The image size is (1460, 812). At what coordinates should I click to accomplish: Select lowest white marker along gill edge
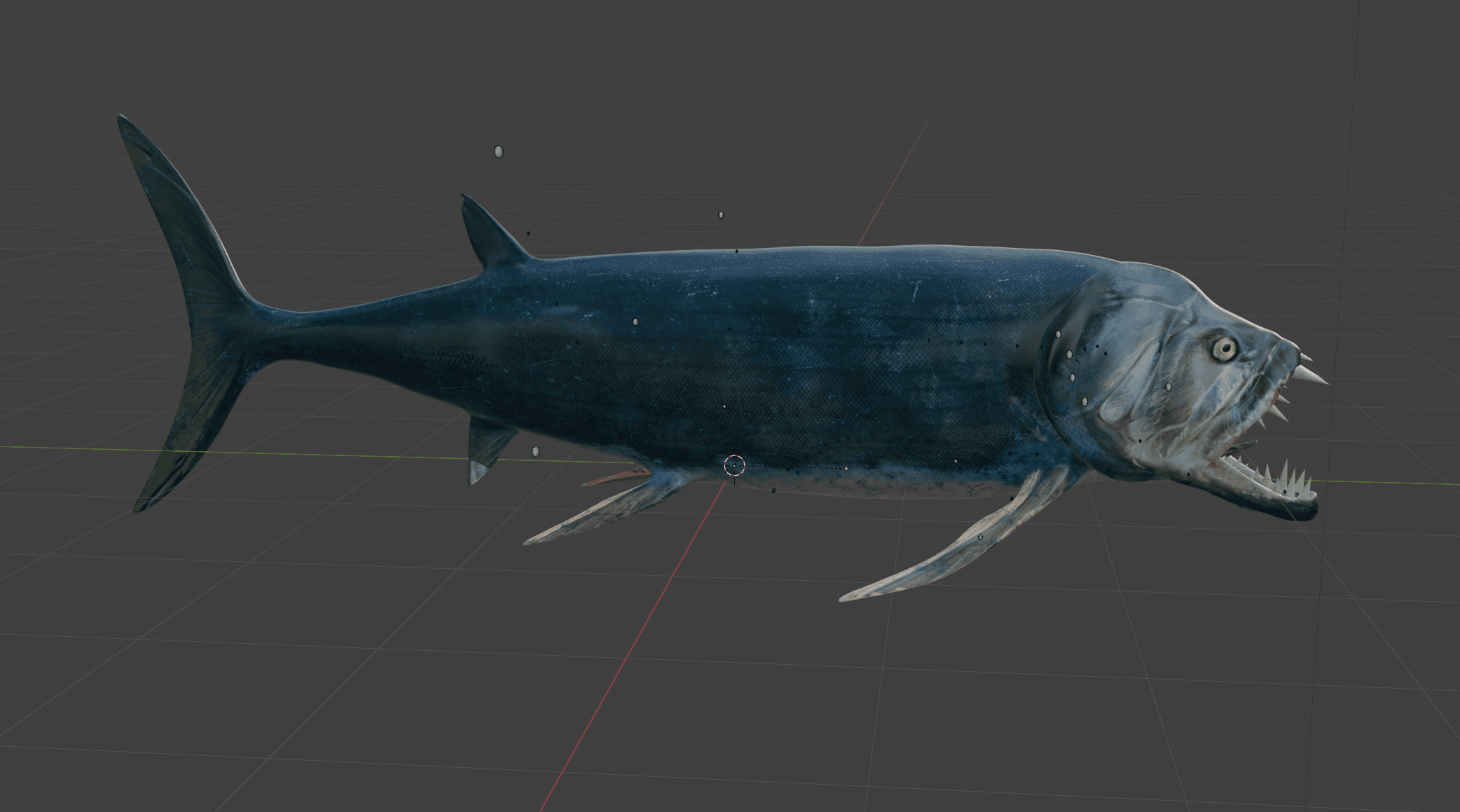click(1084, 401)
